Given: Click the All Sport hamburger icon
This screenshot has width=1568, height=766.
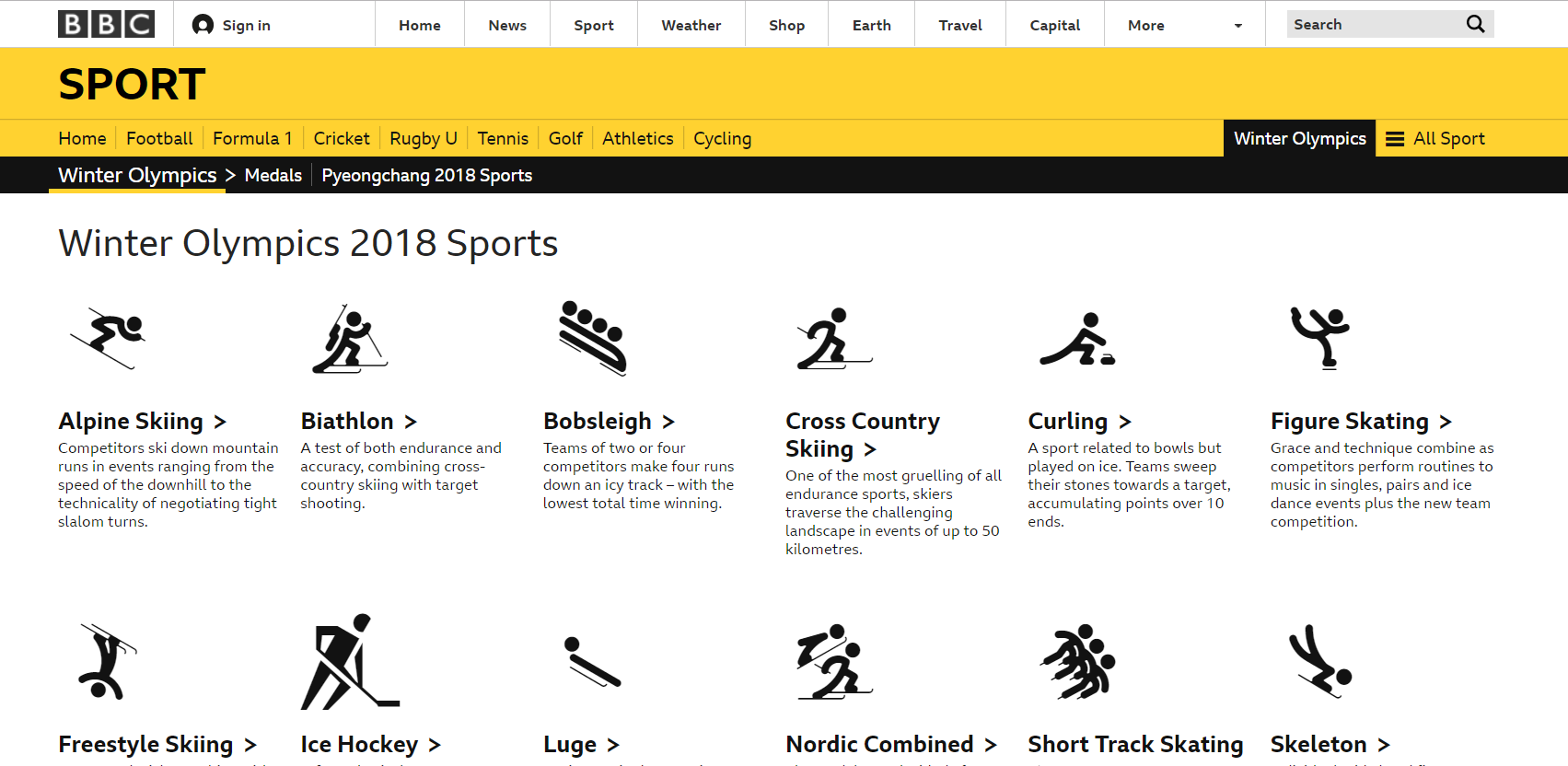Looking at the screenshot, I should point(1395,139).
